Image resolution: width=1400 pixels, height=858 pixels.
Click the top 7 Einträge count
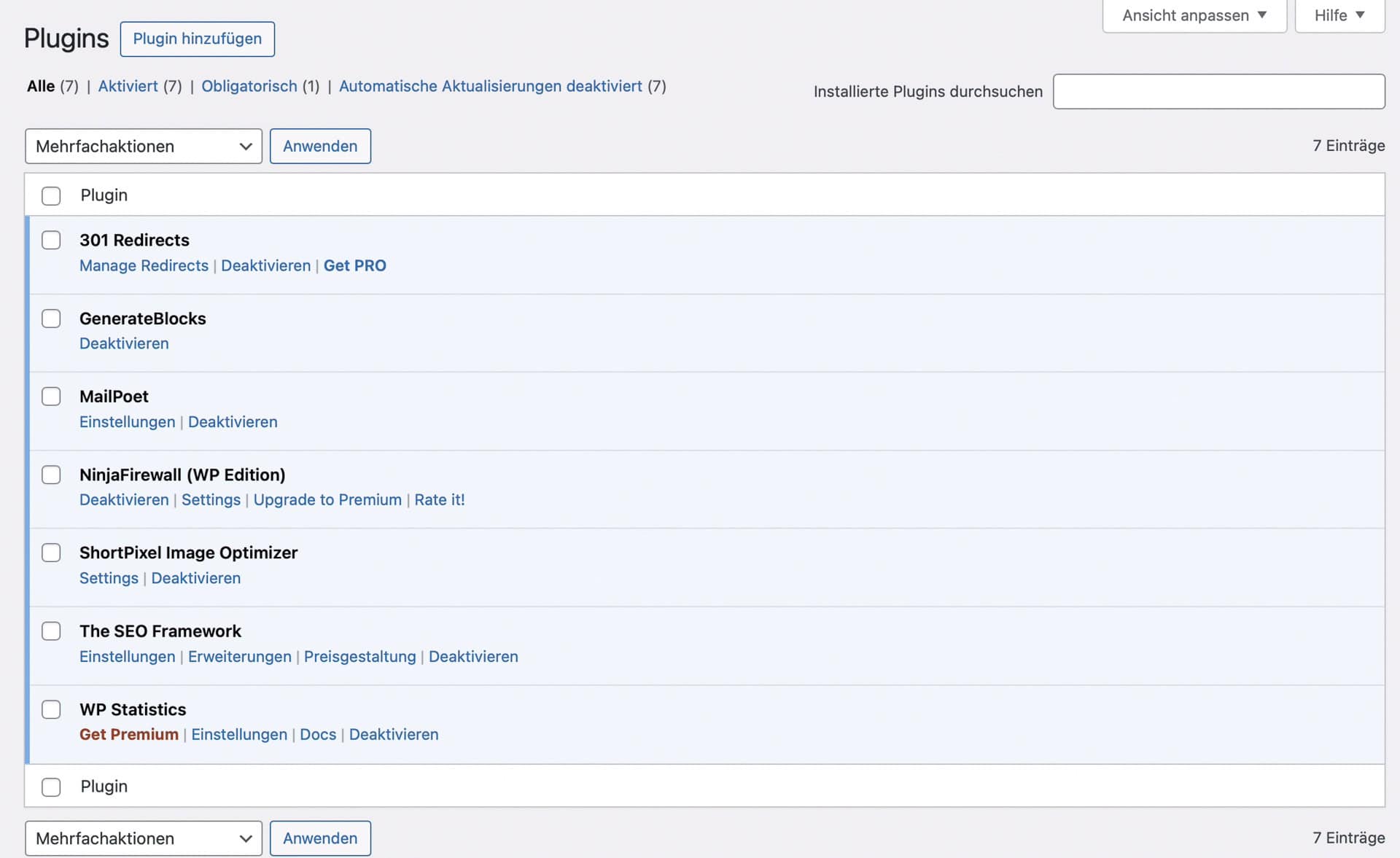tap(1349, 146)
